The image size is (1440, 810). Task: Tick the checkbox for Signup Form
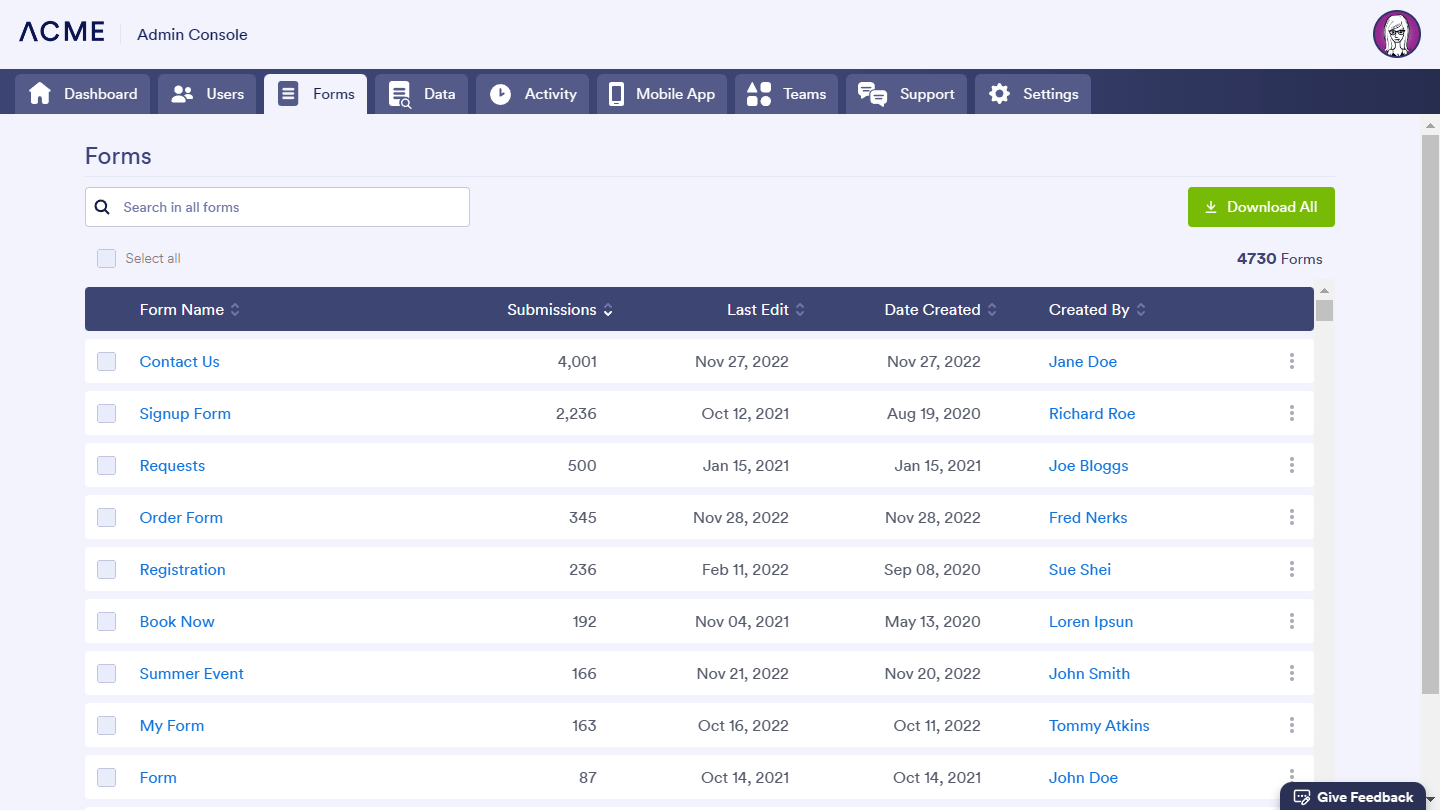click(106, 413)
